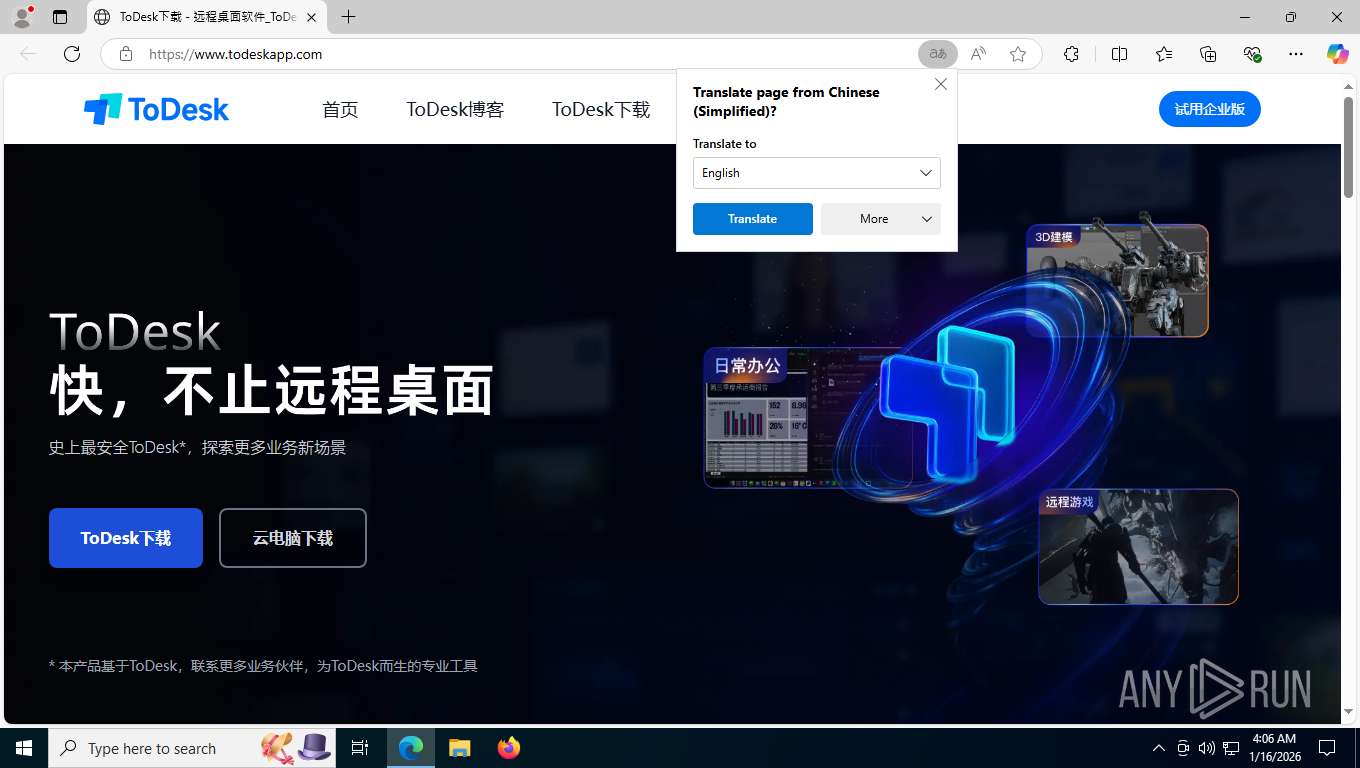The image size is (1360, 768).
Task: Dismiss the translate popup with the X
Action: 941,84
